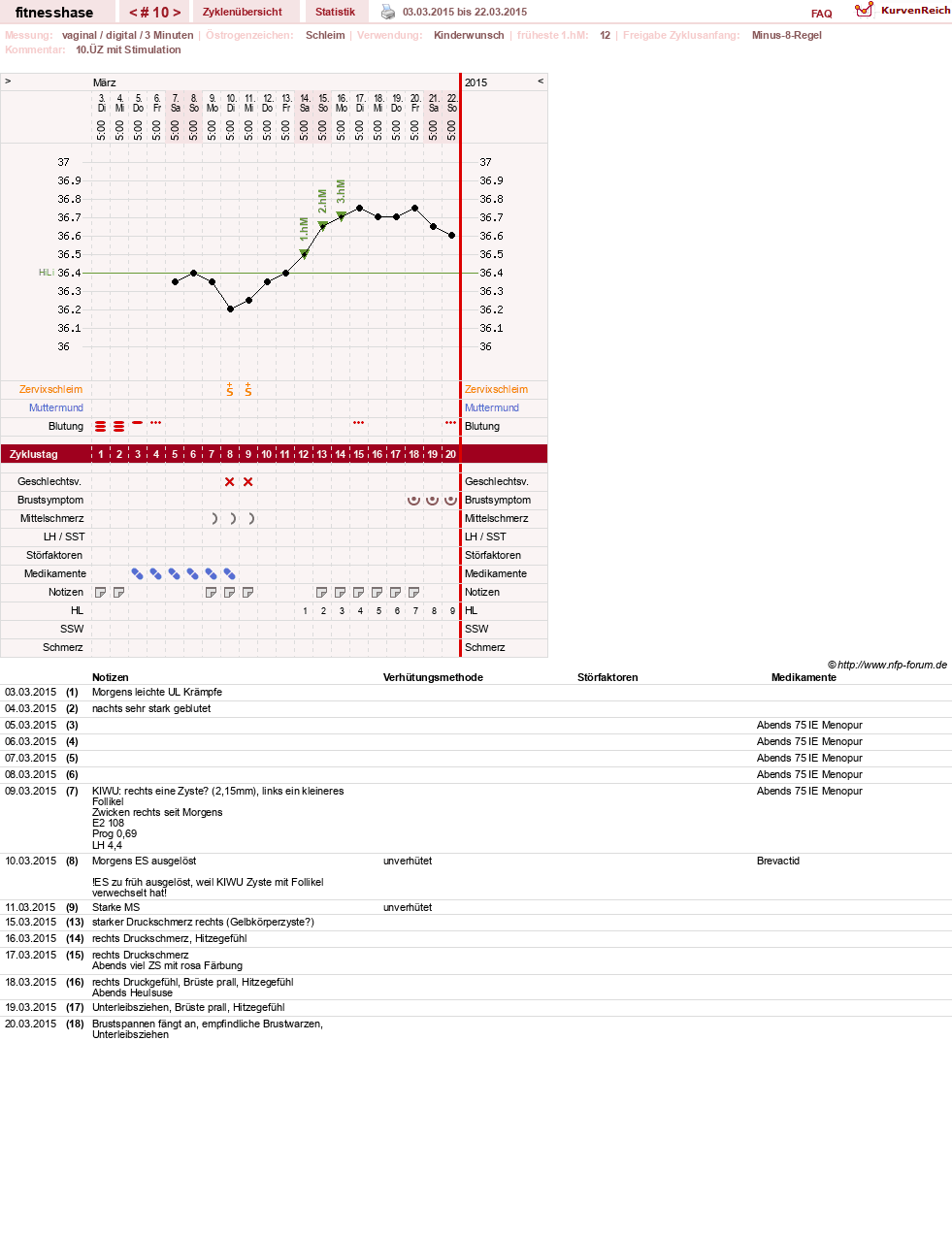Click the printer icon
952x1236 pixels.
[x=388, y=12]
